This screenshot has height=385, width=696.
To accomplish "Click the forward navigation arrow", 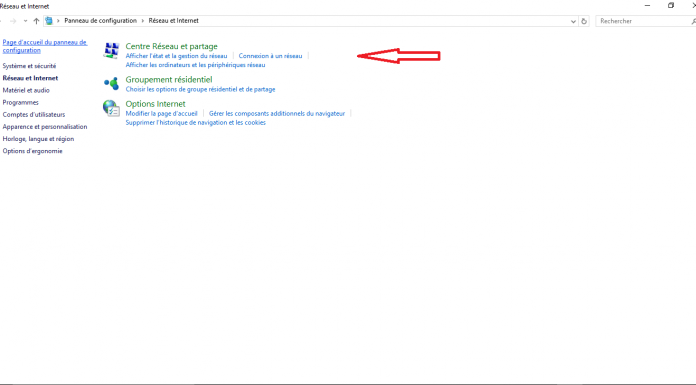I will (x=13, y=21).
